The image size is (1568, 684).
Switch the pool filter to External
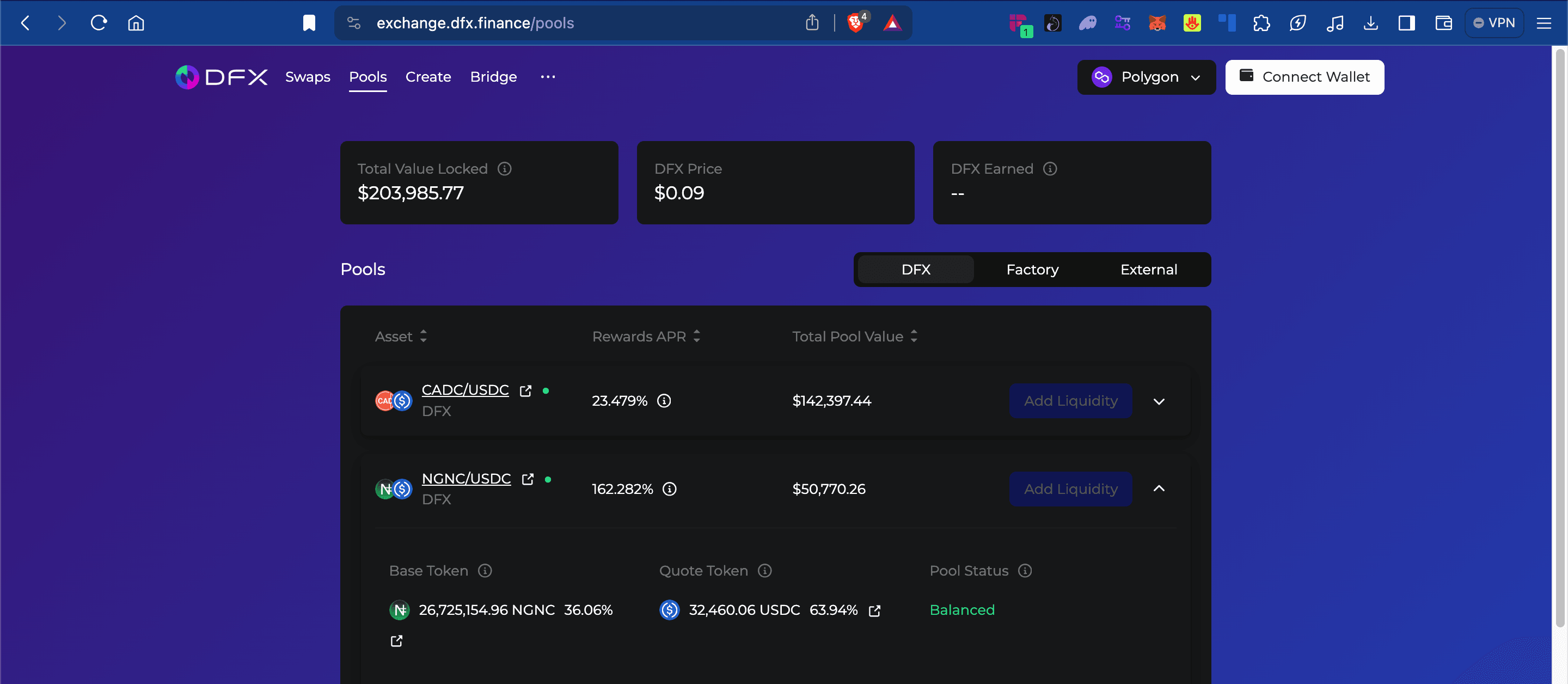(x=1148, y=270)
